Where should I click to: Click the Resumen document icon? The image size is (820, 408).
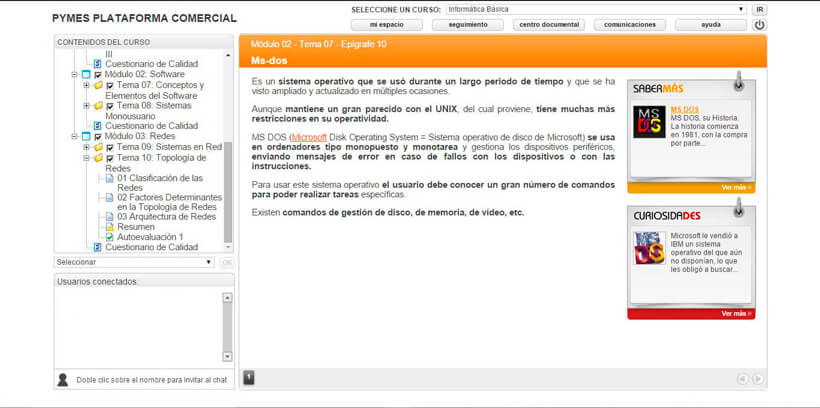coord(109,227)
